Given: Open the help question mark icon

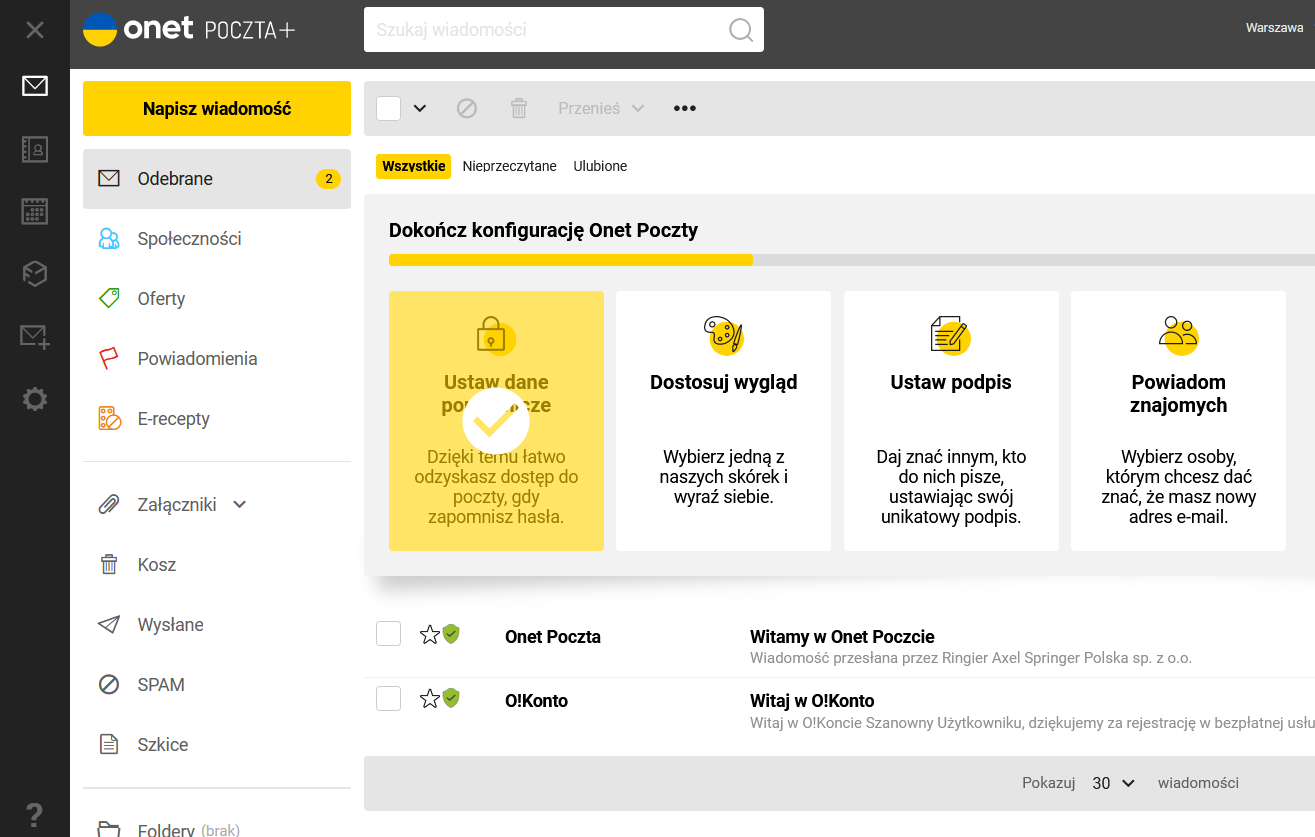Looking at the screenshot, I should tap(35, 814).
